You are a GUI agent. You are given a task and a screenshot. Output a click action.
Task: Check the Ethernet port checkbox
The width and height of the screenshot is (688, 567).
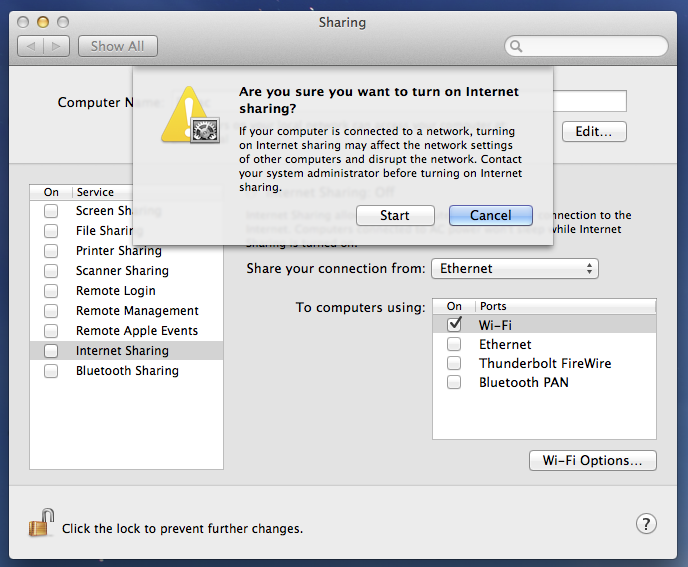[x=454, y=344]
